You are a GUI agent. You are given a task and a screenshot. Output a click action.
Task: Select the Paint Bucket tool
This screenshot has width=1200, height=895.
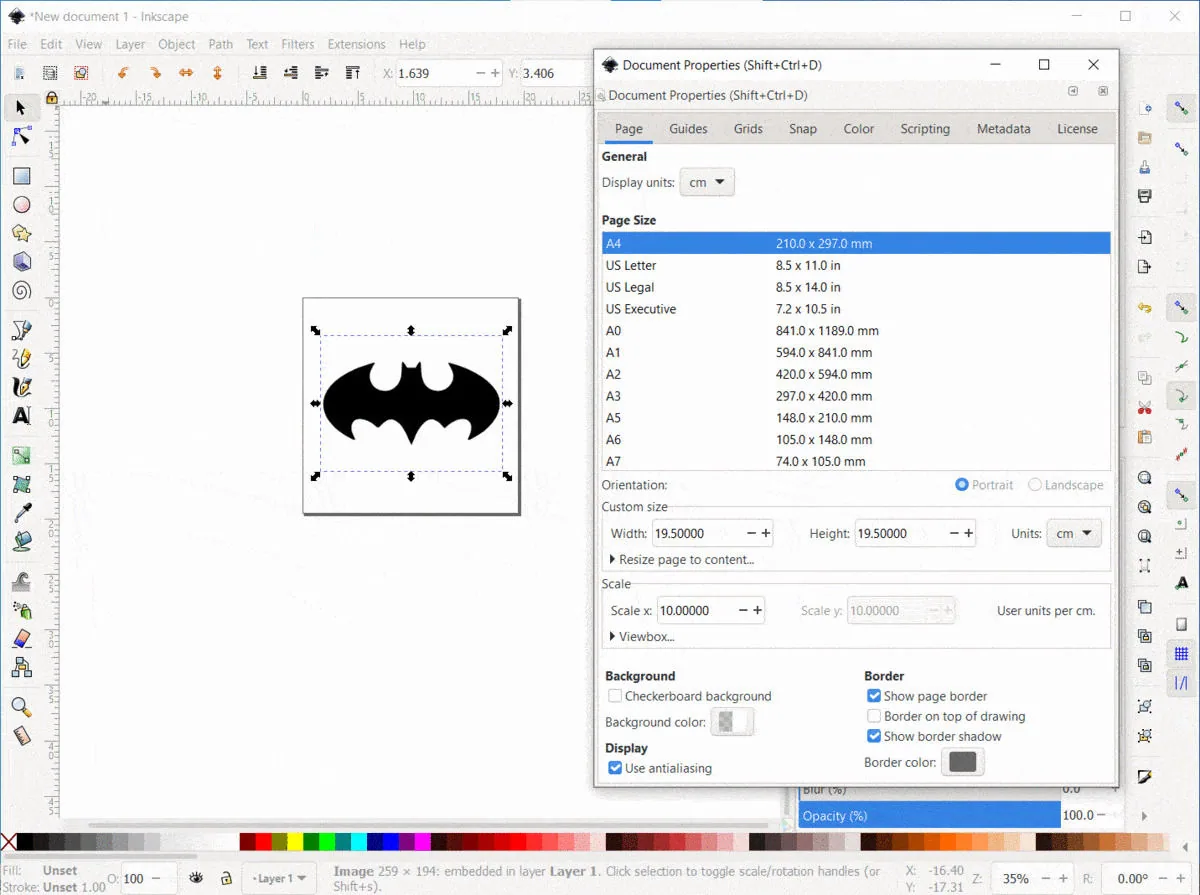click(x=21, y=542)
